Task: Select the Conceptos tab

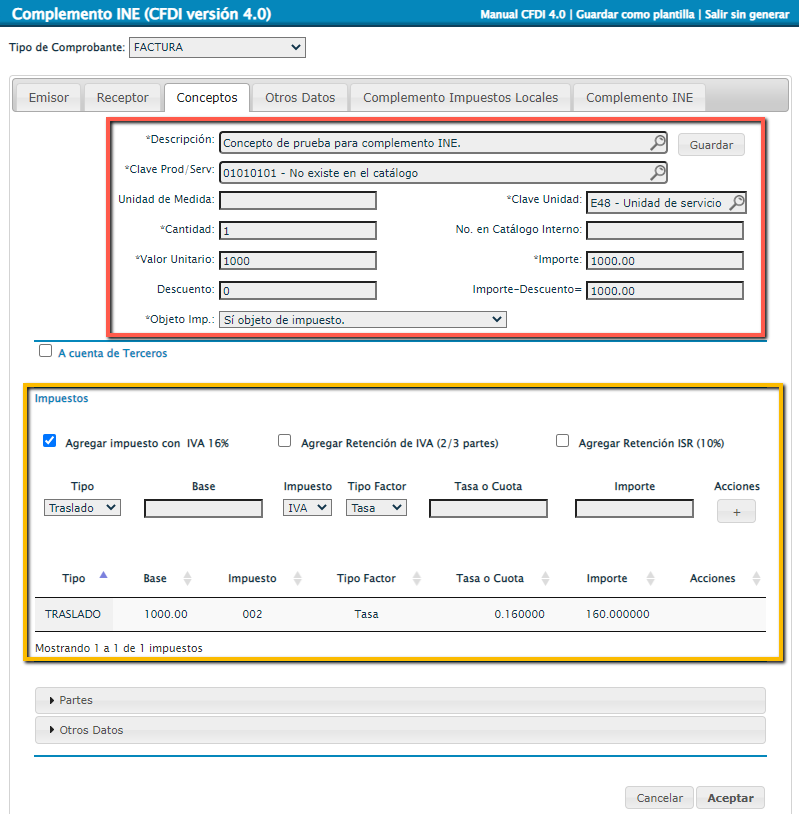Action: [207, 98]
